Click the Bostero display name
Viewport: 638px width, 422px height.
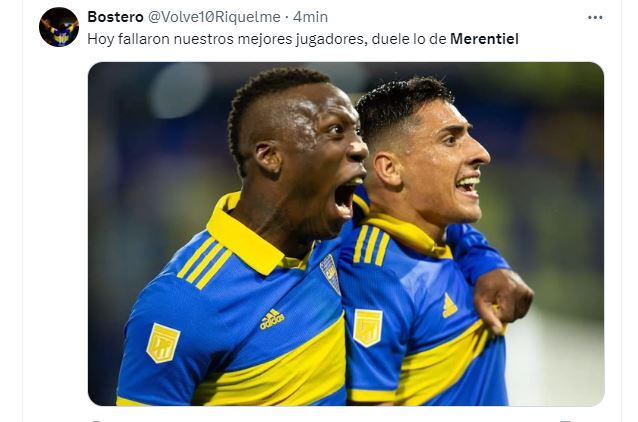[115, 17]
